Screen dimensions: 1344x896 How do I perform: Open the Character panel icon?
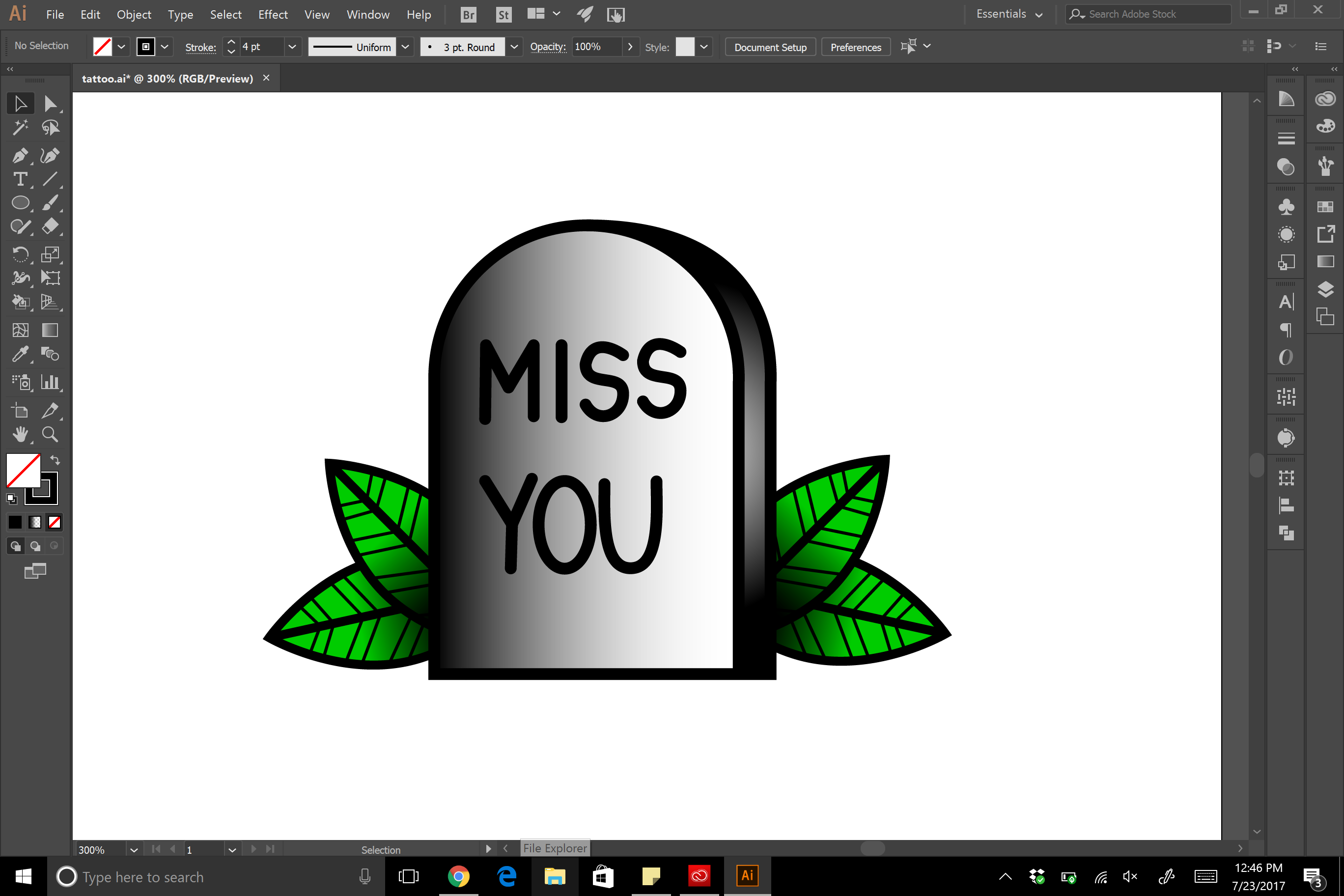pyautogui.click(x=1286, y=302)
